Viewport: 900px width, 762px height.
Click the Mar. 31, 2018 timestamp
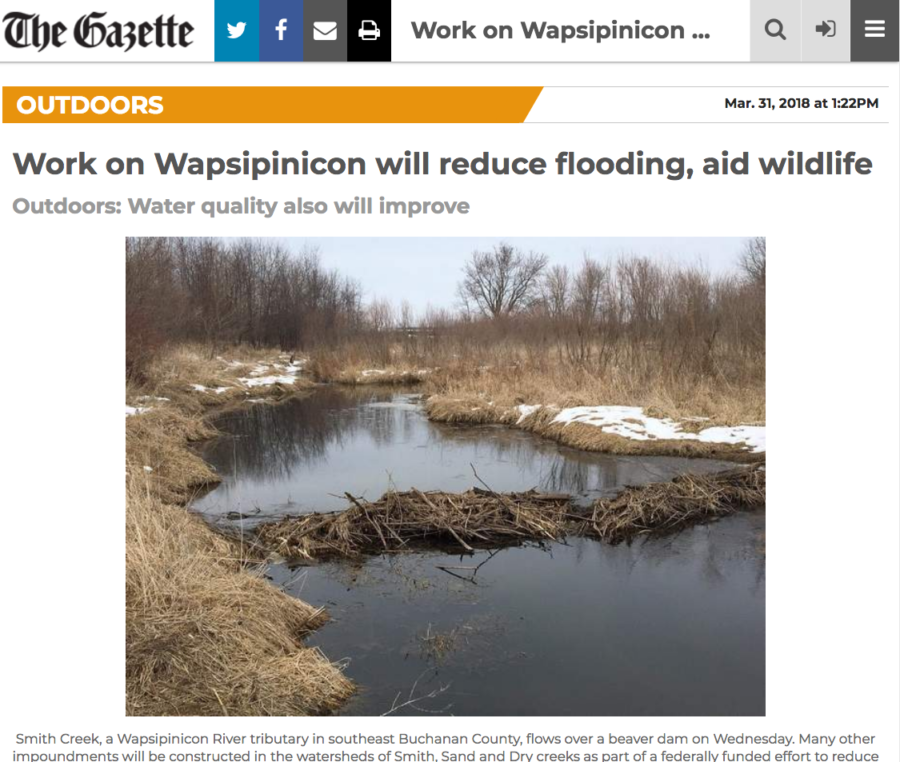pos(801,103)
